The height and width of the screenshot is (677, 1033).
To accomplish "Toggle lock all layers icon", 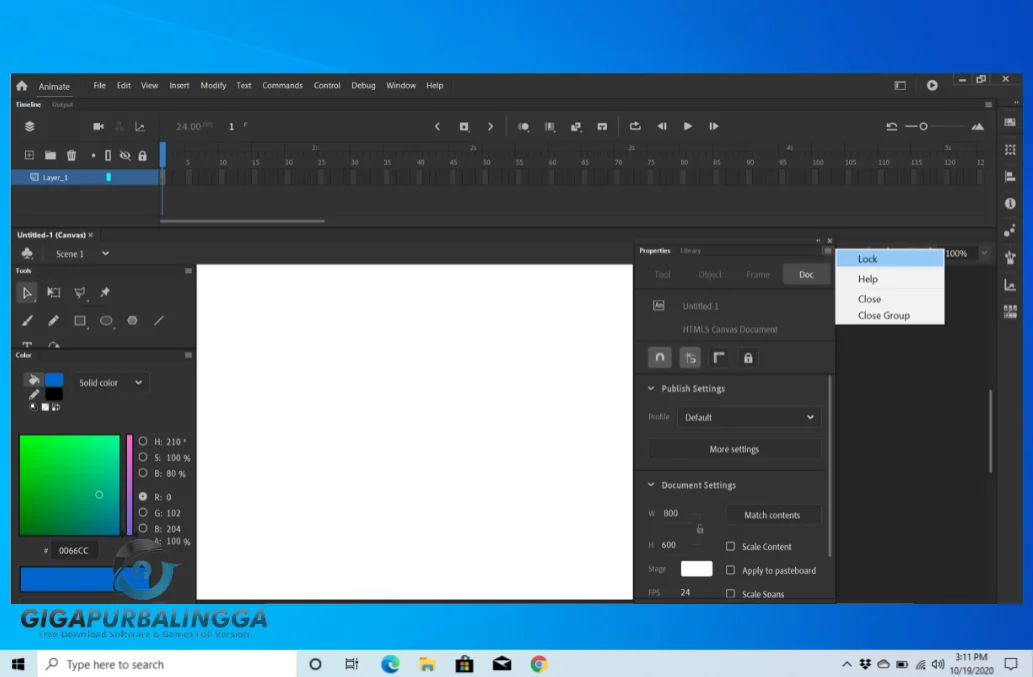I will pyautogui.click(x=142, y=155).
